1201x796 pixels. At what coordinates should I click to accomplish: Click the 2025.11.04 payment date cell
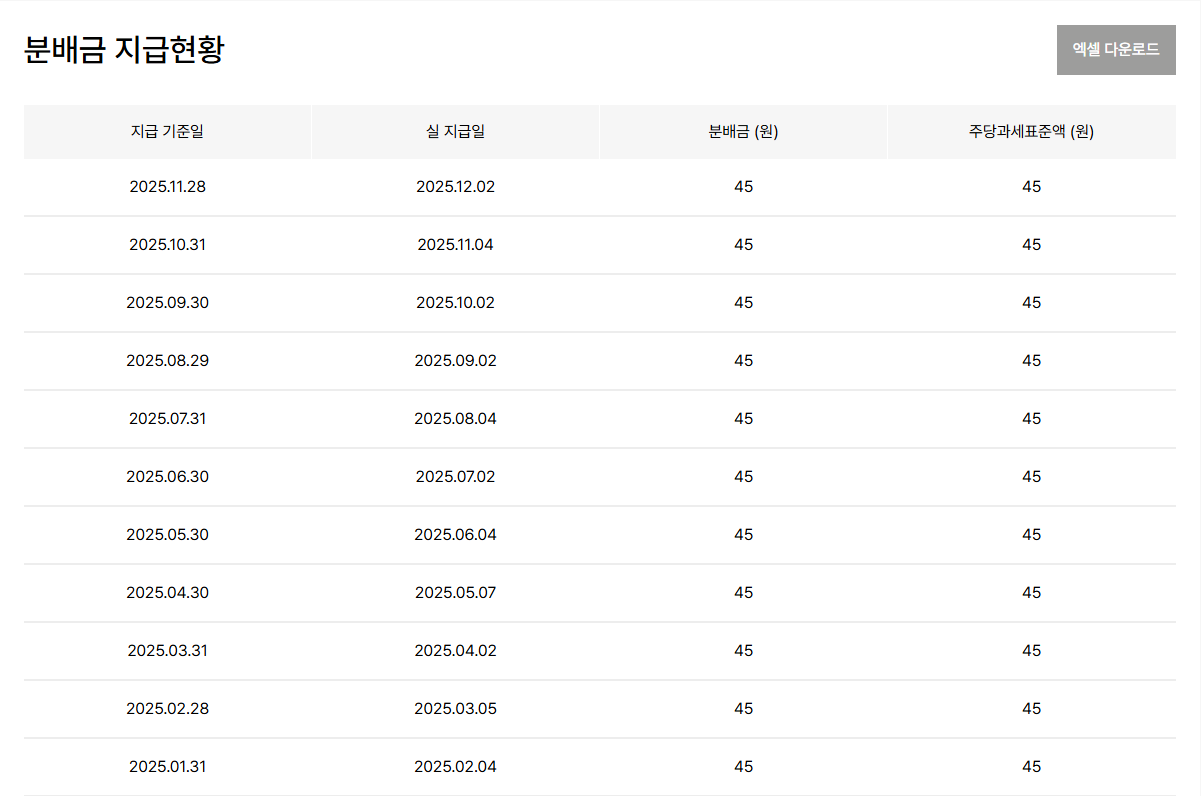point(455,245)
